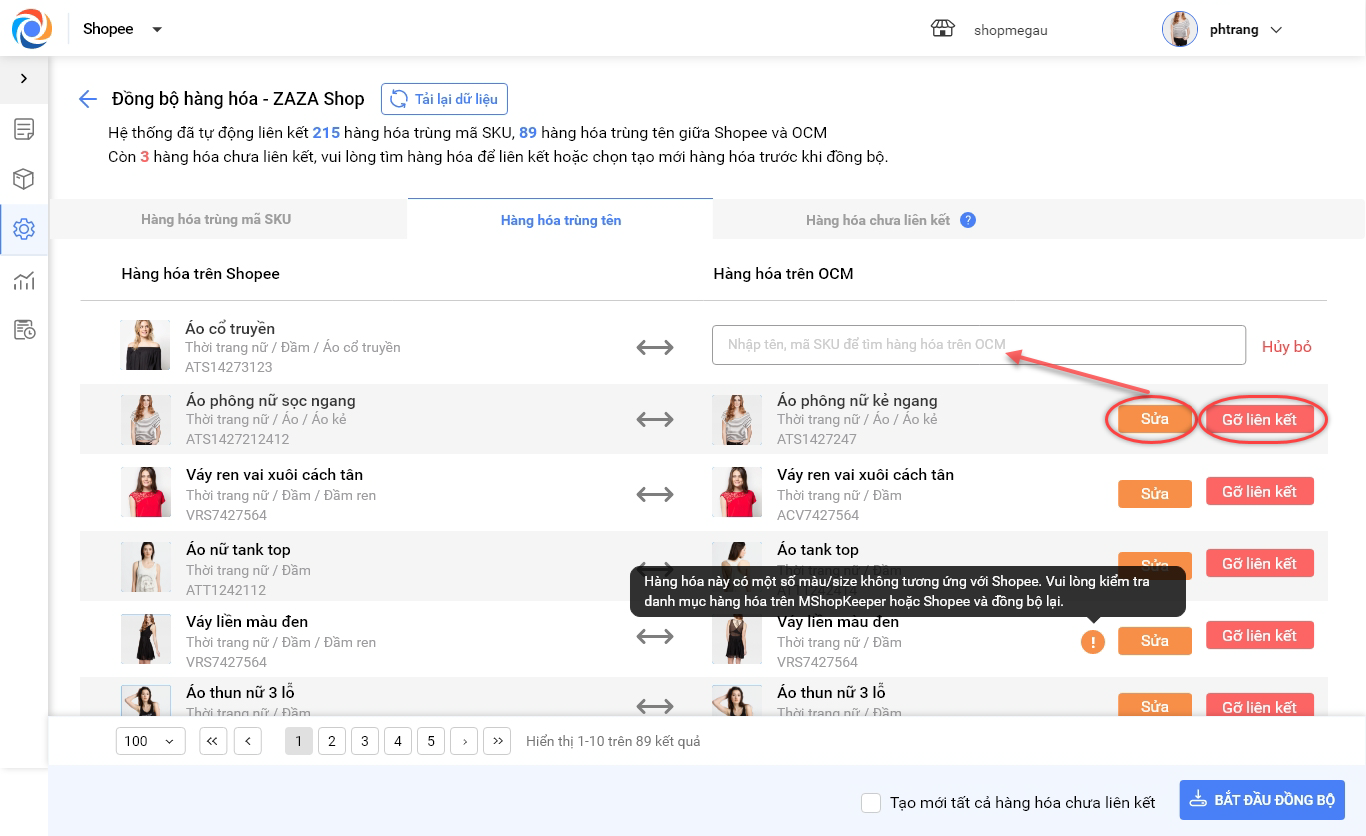Switch to Hàng hóa trùng mã SKU tab
Viewport: 1366px width, 836px height.
coord(216,219)
